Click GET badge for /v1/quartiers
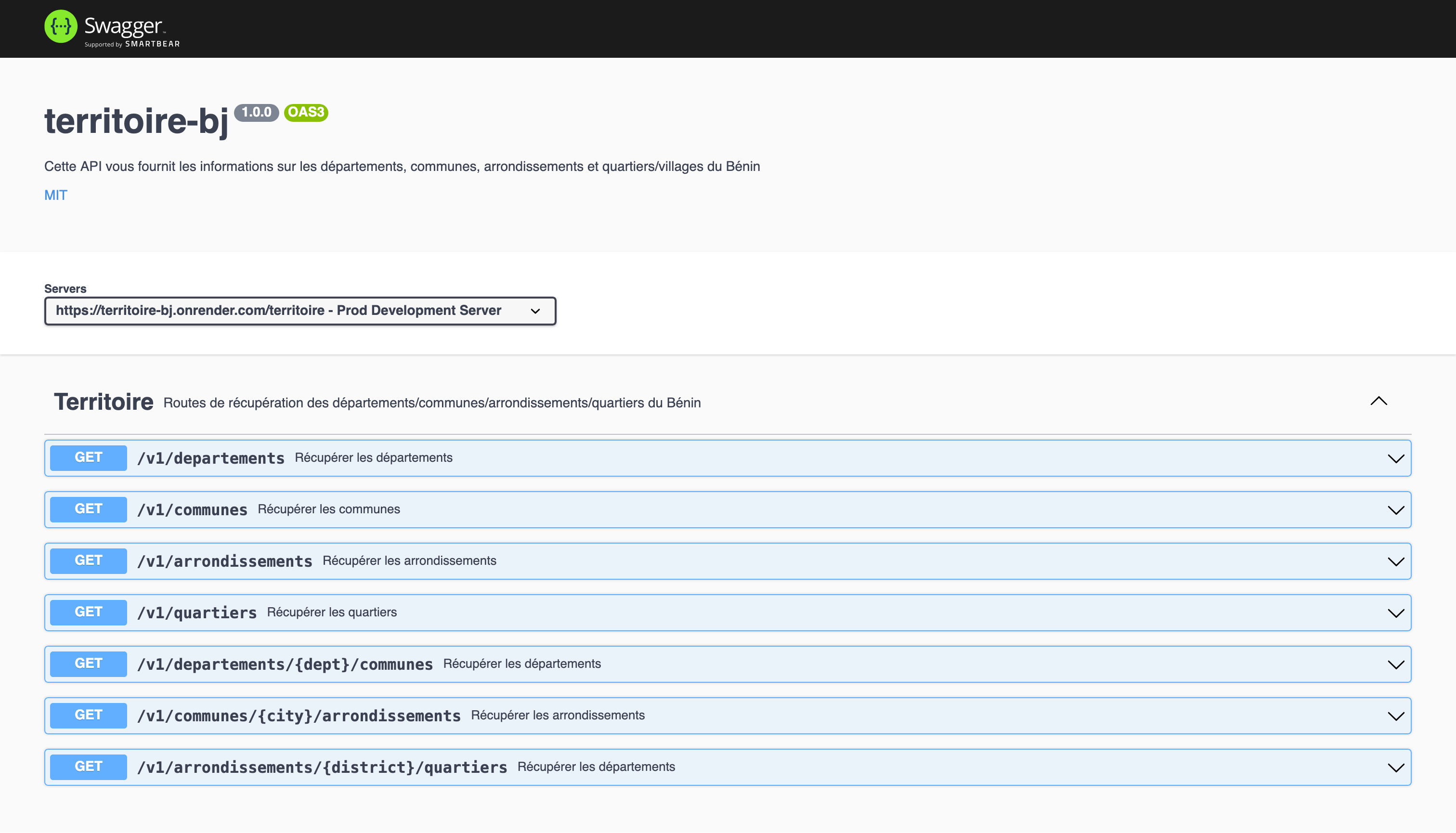Viewport: 1456px width, 833px height. click(x=88, y=612)
